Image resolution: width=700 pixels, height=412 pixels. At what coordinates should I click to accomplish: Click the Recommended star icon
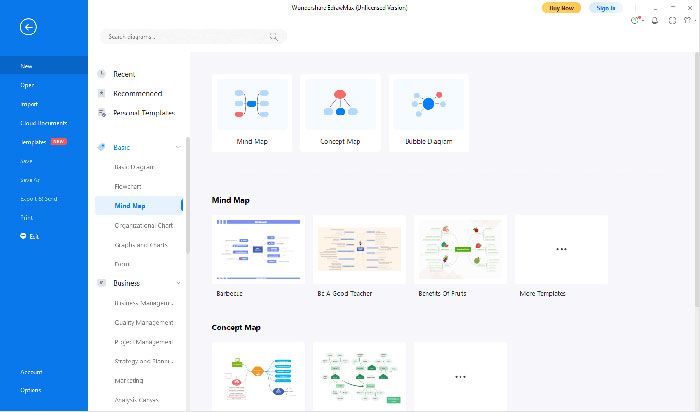point(101,93)
